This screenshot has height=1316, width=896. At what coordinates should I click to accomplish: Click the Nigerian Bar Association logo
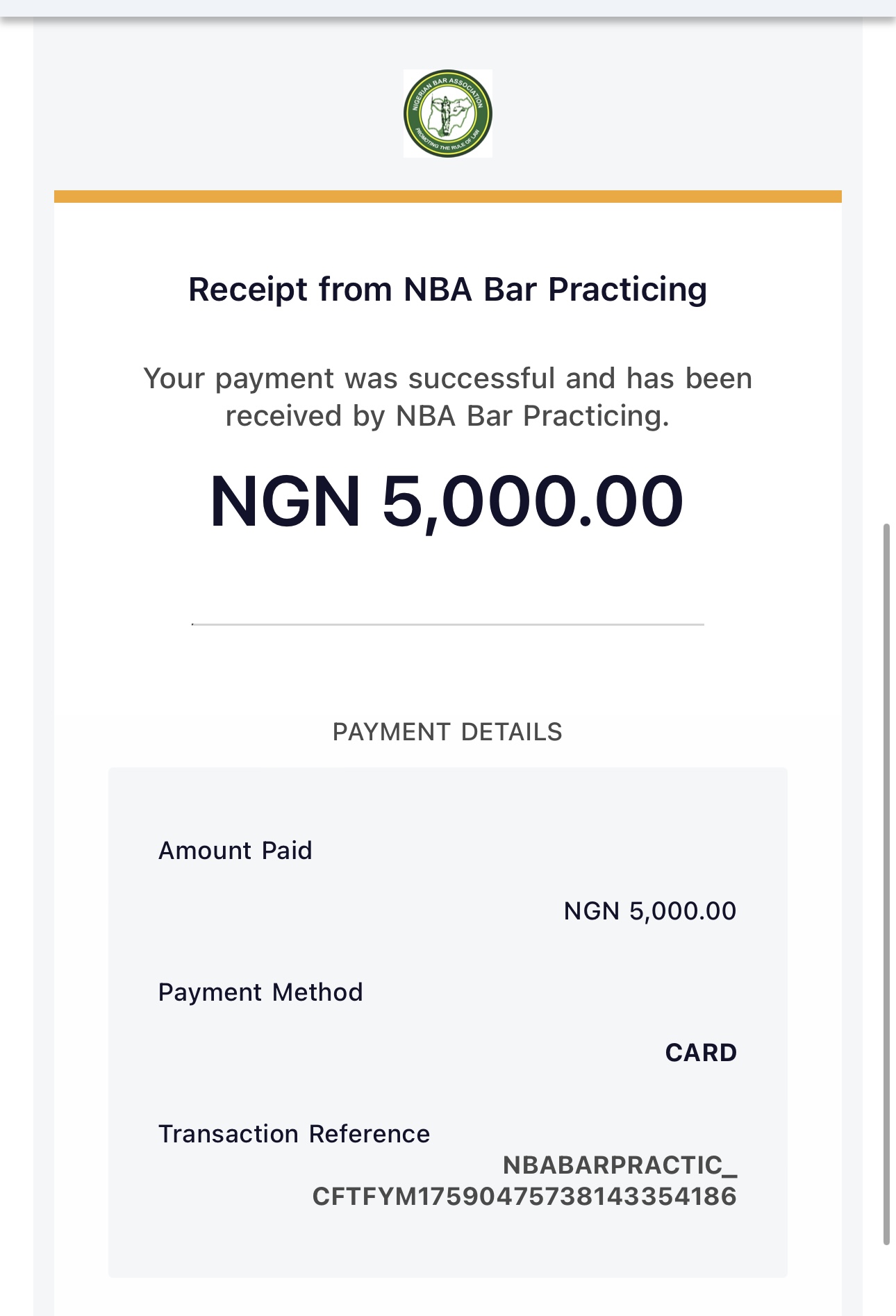coord(447,113)
